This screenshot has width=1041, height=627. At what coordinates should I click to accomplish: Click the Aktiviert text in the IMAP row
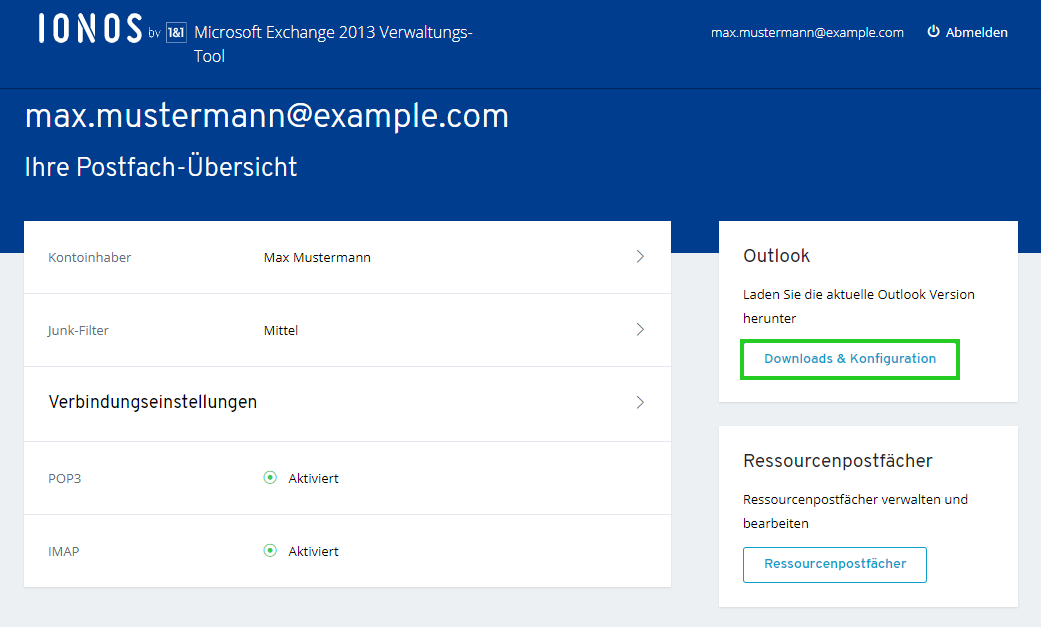tap(313, 551)
